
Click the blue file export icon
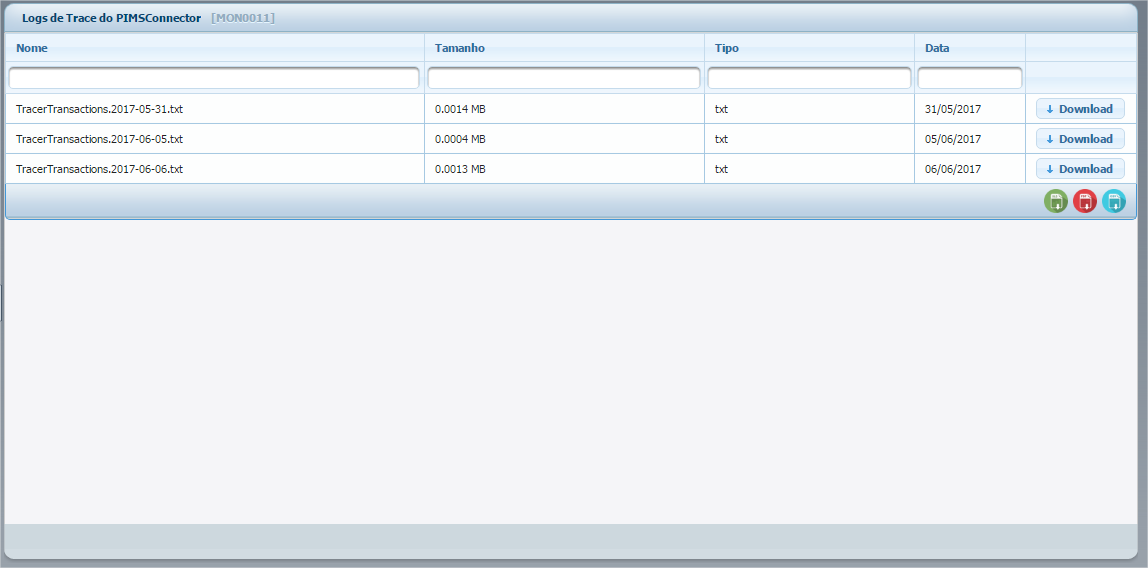(x=1114, y=201)
